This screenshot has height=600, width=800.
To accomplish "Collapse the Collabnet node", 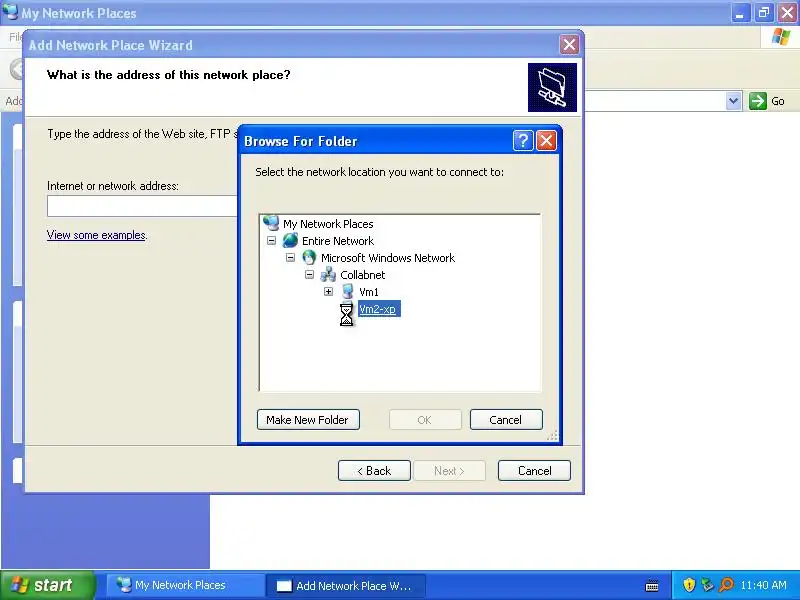I will click(309, 274).
